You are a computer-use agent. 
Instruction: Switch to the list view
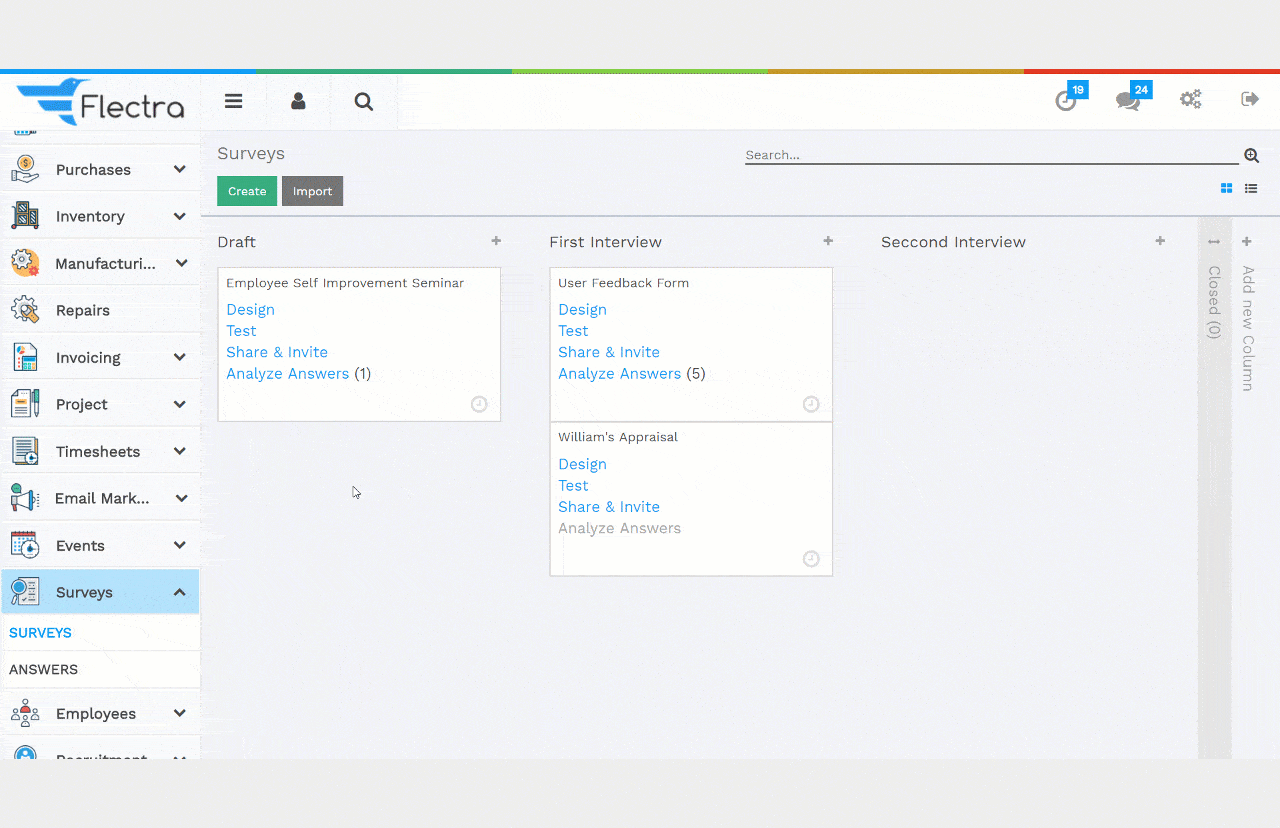pos(1251,188)
